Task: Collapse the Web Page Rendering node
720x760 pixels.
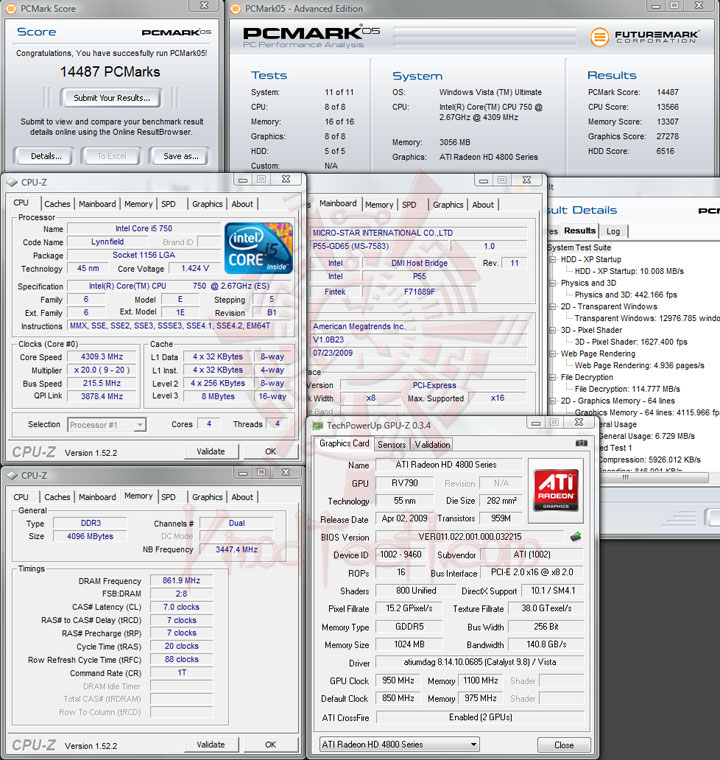Action: (x=552, y=354)
